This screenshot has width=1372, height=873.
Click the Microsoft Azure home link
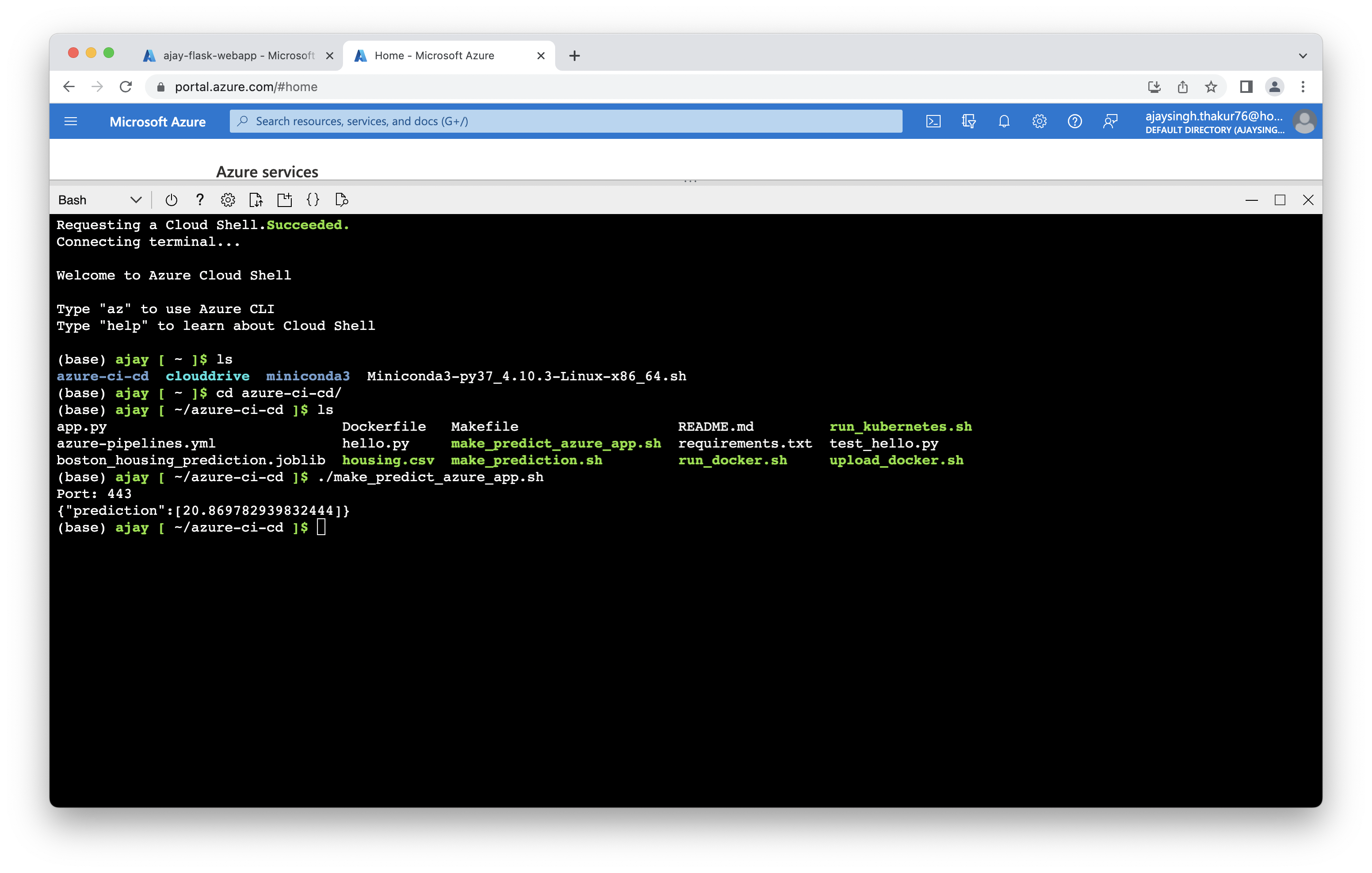click(157, 122)
